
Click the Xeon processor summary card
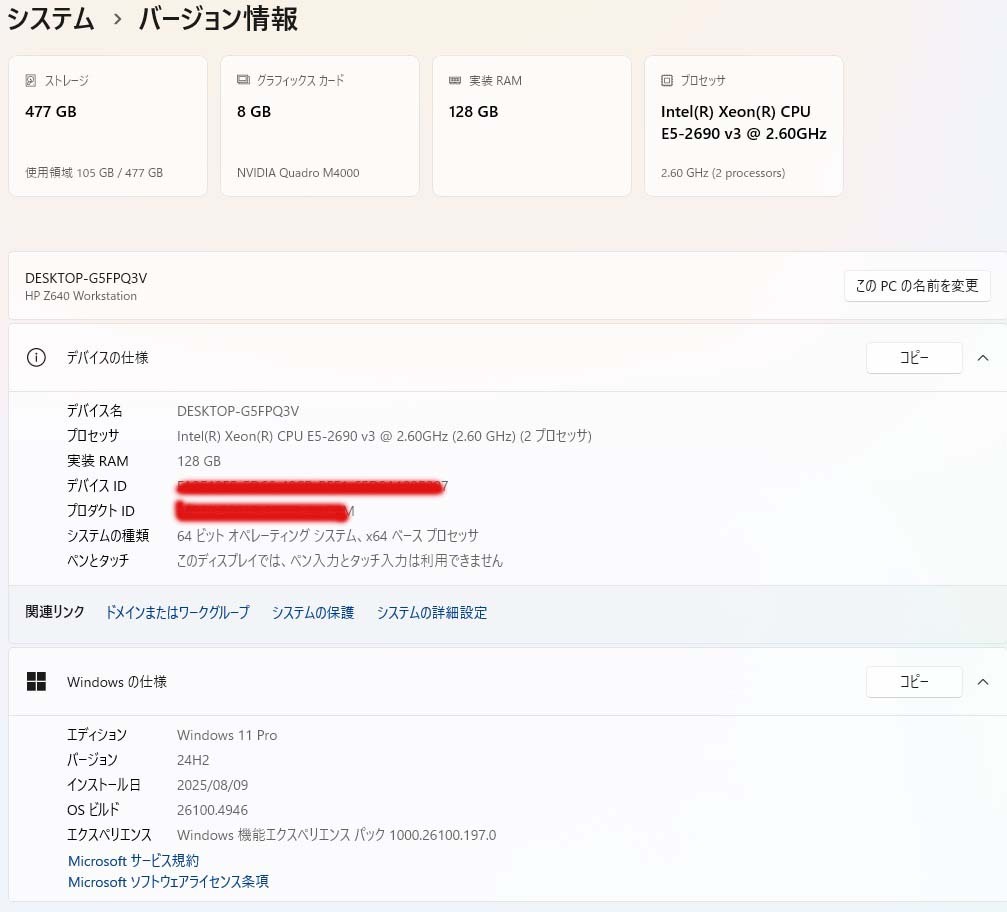tap(743, 125)
